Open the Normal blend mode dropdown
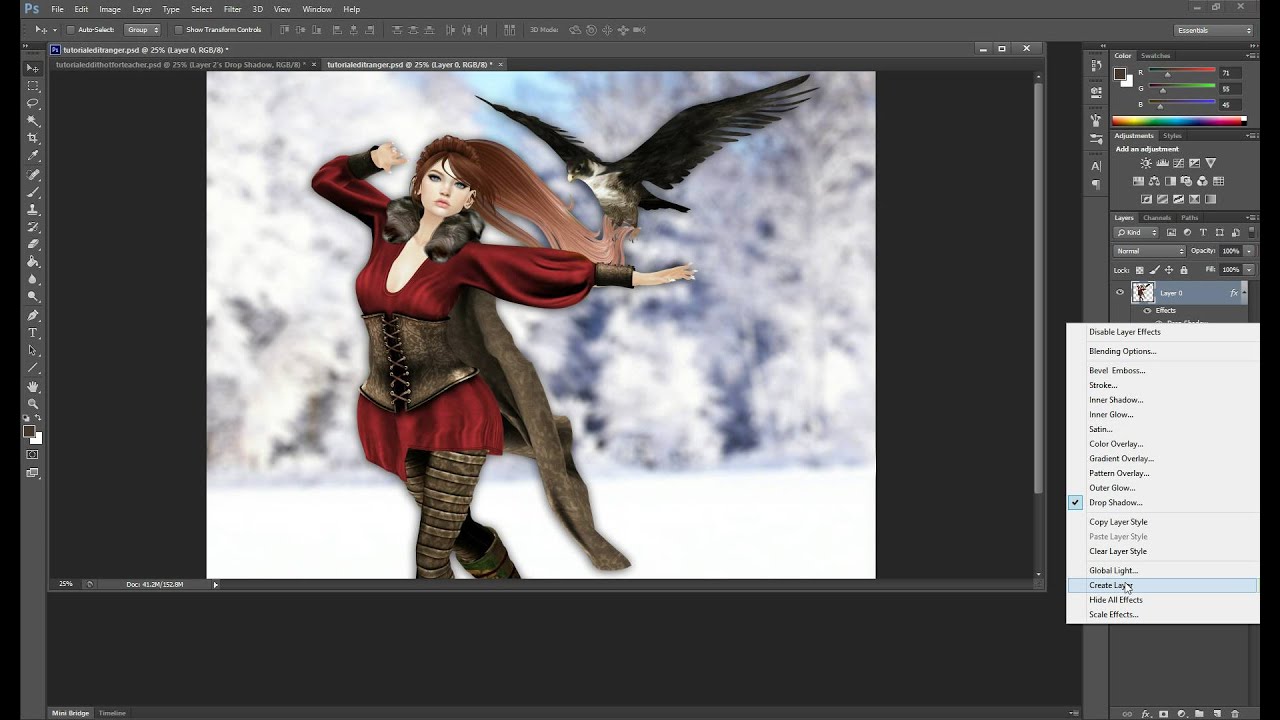The image size is (1280, 720). (x=1150, y=251)
